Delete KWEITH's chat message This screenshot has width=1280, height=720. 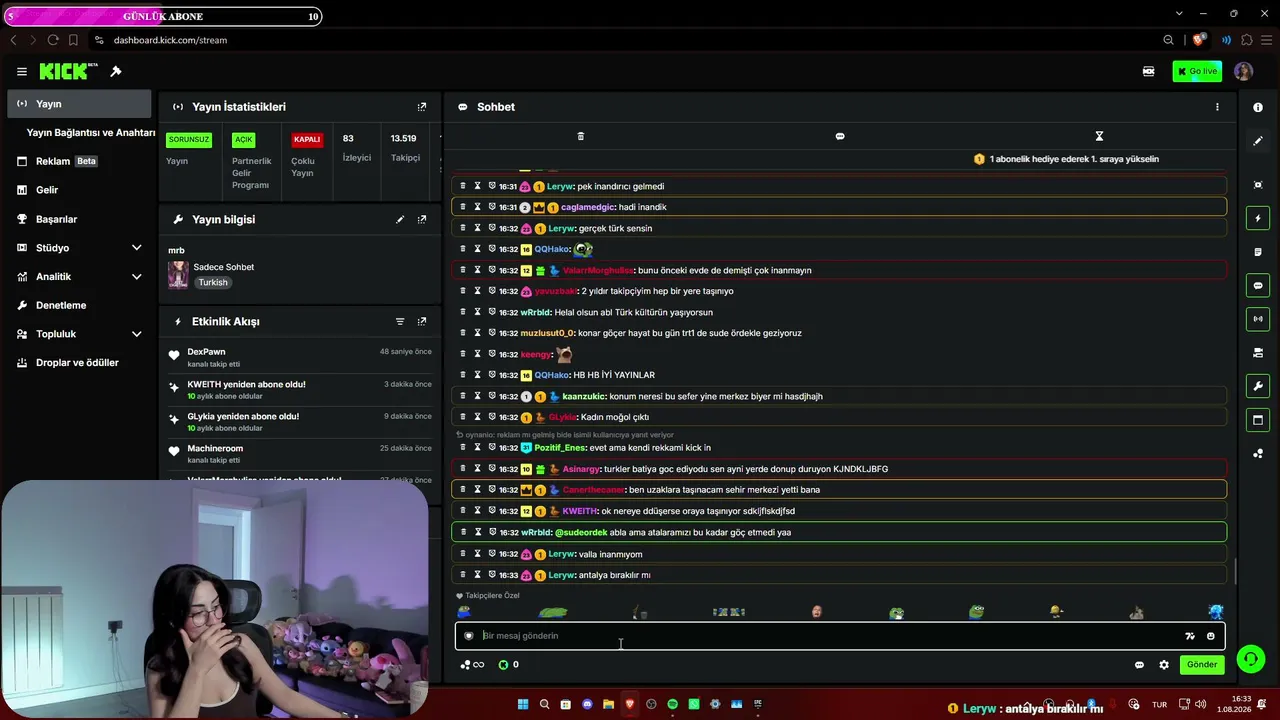[x=463, y=511]
